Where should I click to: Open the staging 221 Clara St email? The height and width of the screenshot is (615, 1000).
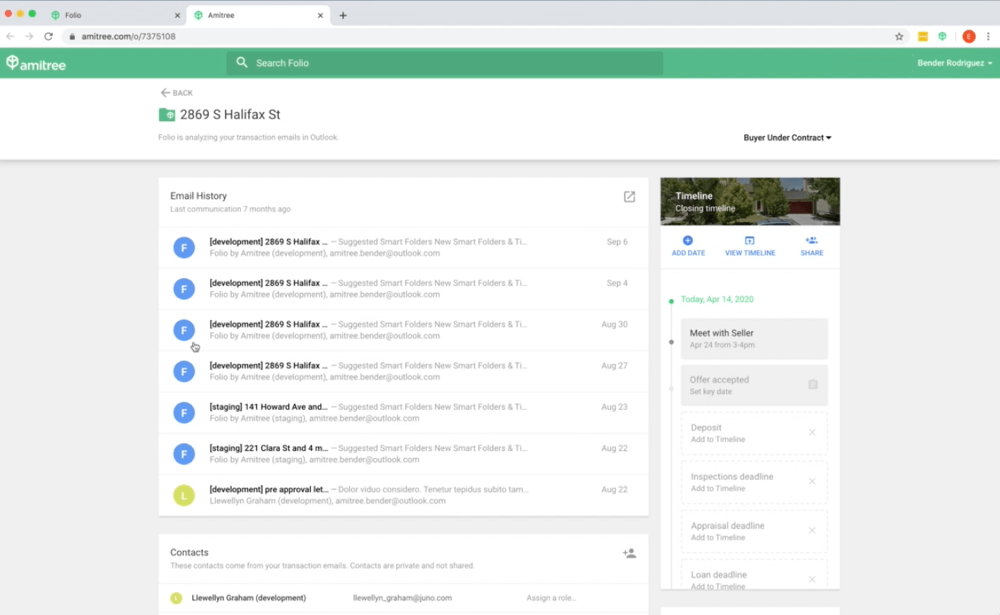403,454
